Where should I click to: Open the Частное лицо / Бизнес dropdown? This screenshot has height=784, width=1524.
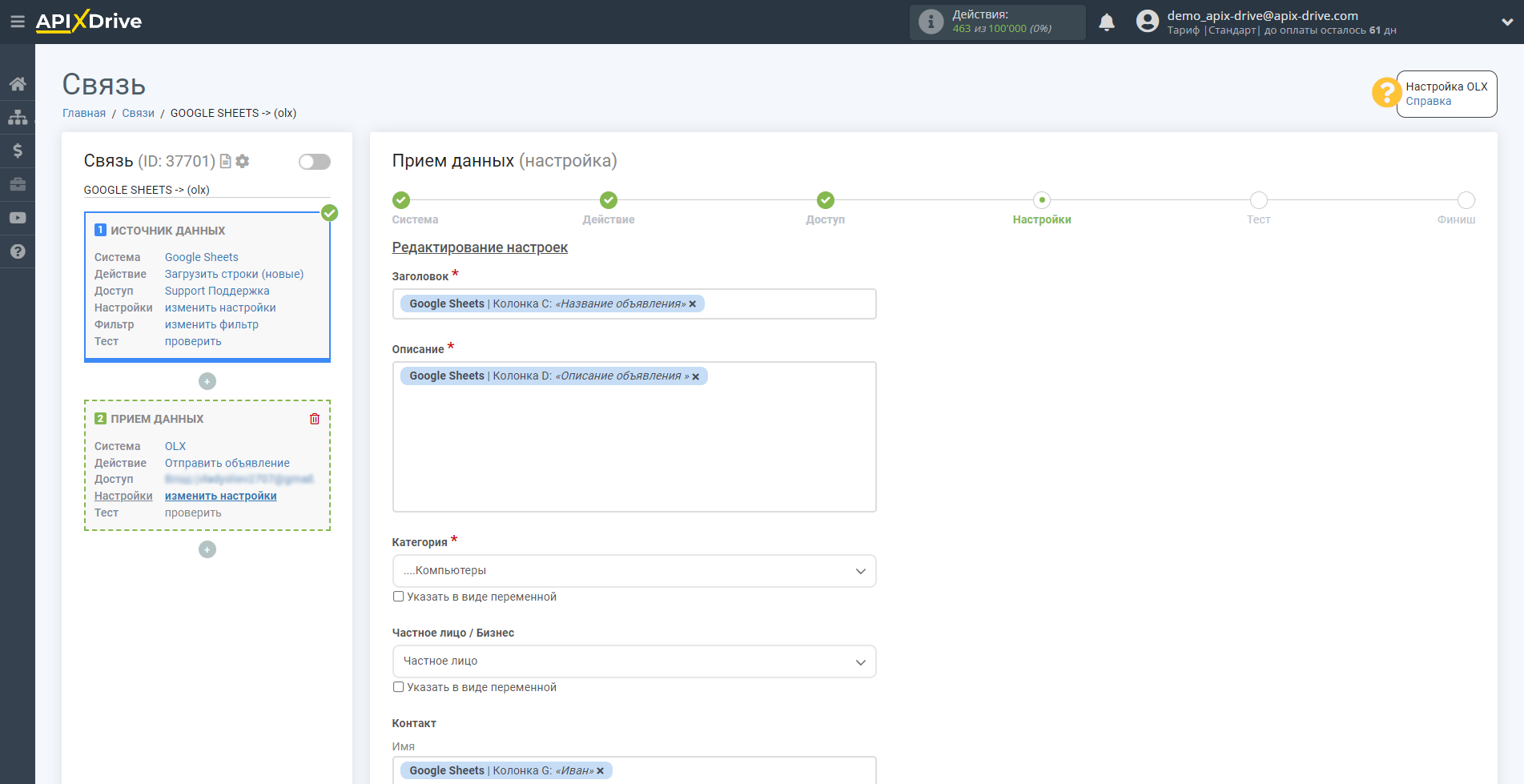634,661
